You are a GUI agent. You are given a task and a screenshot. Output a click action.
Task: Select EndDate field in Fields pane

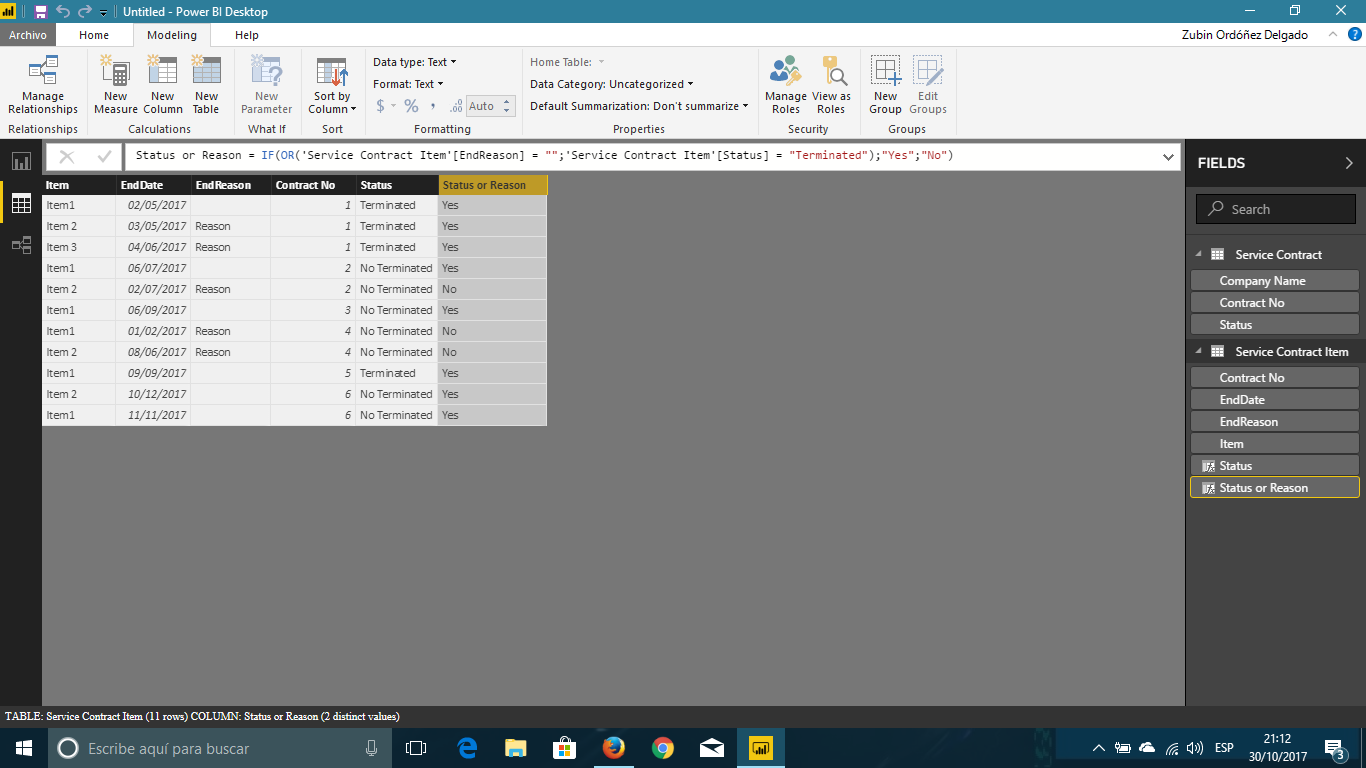1275,400
